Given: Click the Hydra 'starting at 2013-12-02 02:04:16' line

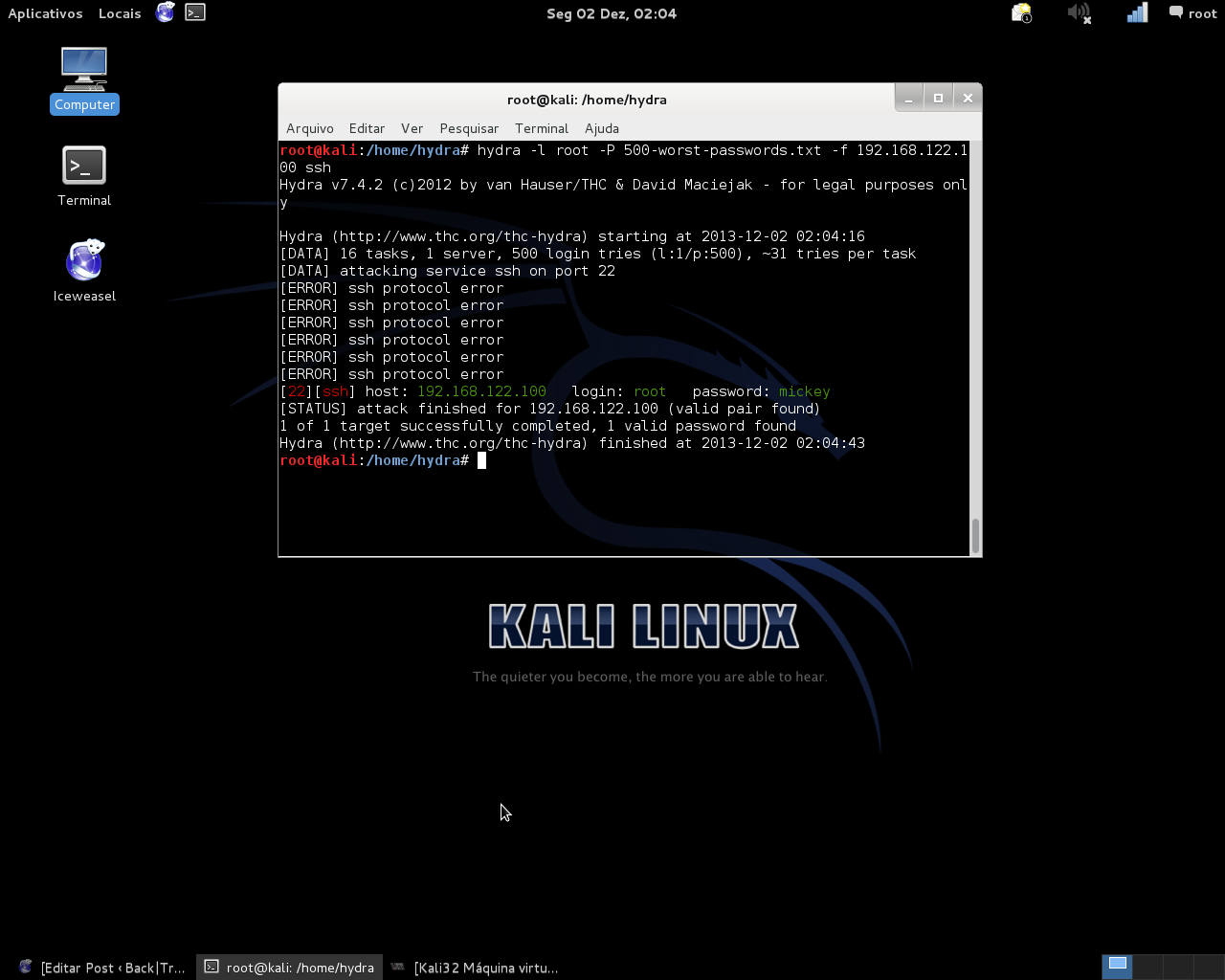Looking at the screenshot, I should pos(572,236).
